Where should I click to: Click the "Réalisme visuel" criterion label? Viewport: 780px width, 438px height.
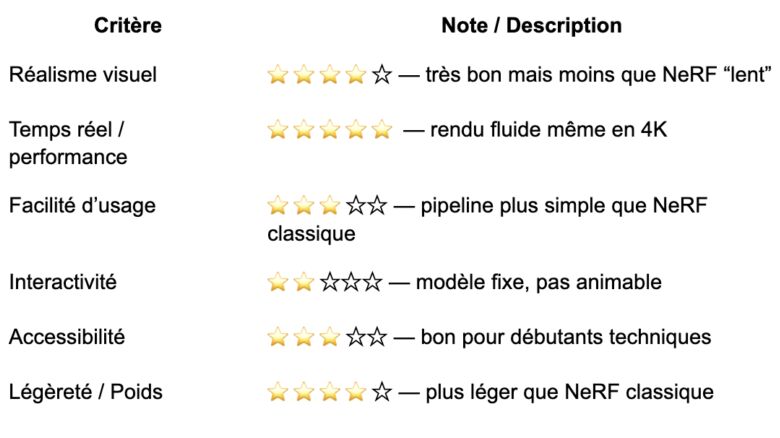83,75
